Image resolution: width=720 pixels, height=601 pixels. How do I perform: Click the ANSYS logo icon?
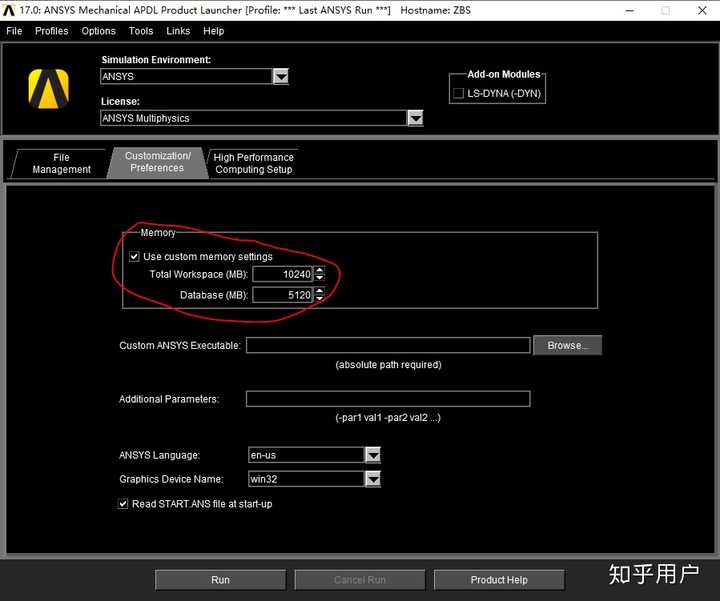(x=48, y=89)
